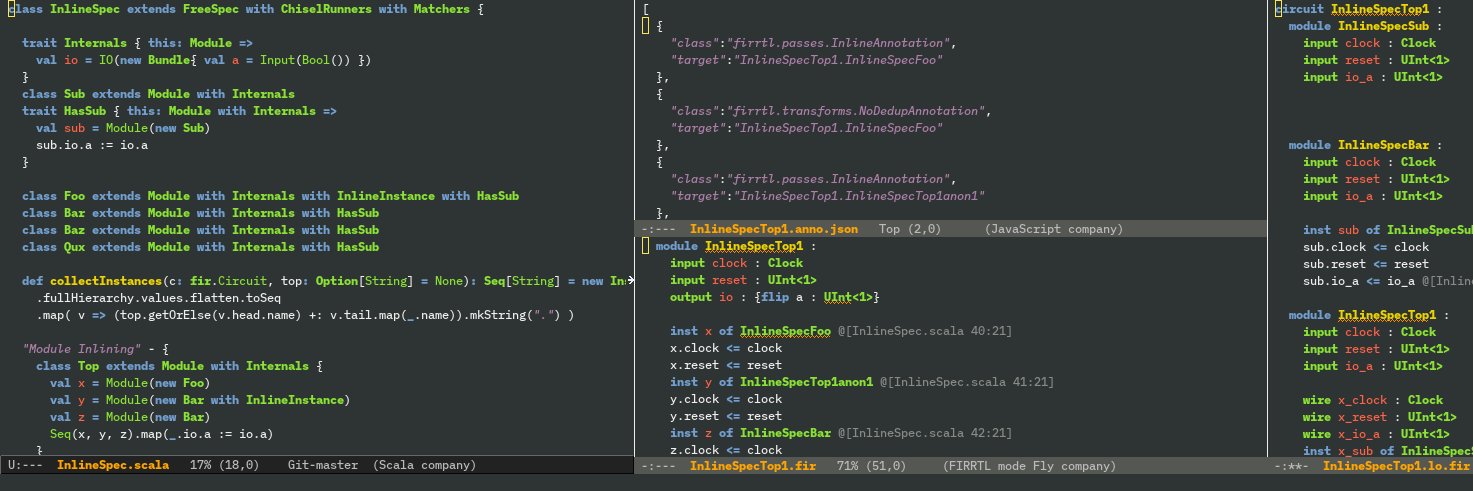This screenshot has width=1473, height=491.
Task: Click the 'val z = Module(new Bar)' line
Action: pyautogui.click(x=130, y=417)
